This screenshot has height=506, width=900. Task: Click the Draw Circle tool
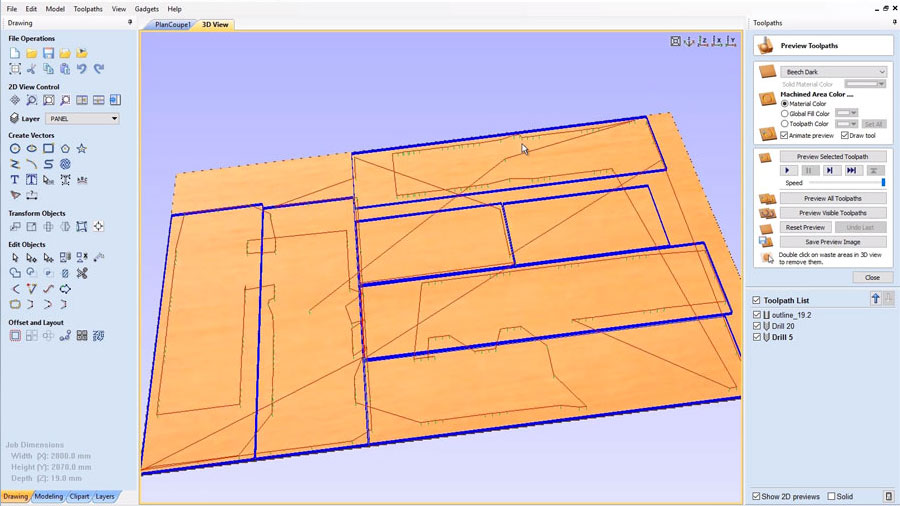click(x=15, y=149)
